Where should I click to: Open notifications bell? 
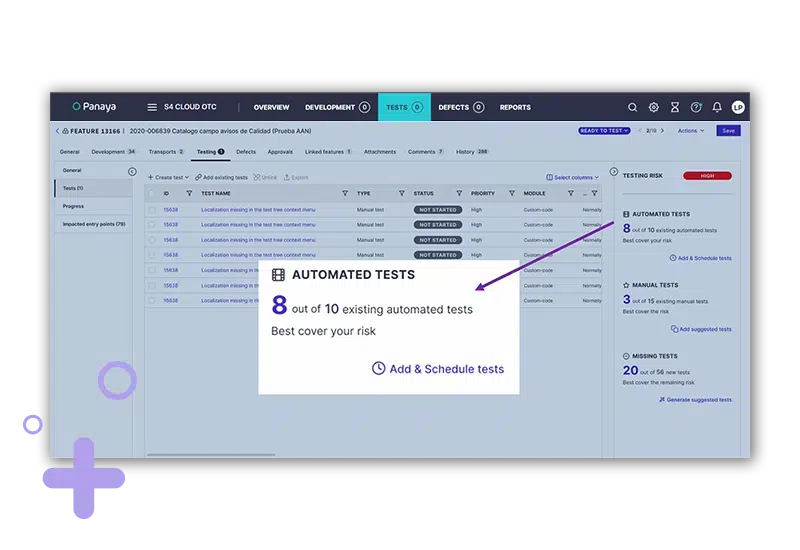tap(717, 107)
